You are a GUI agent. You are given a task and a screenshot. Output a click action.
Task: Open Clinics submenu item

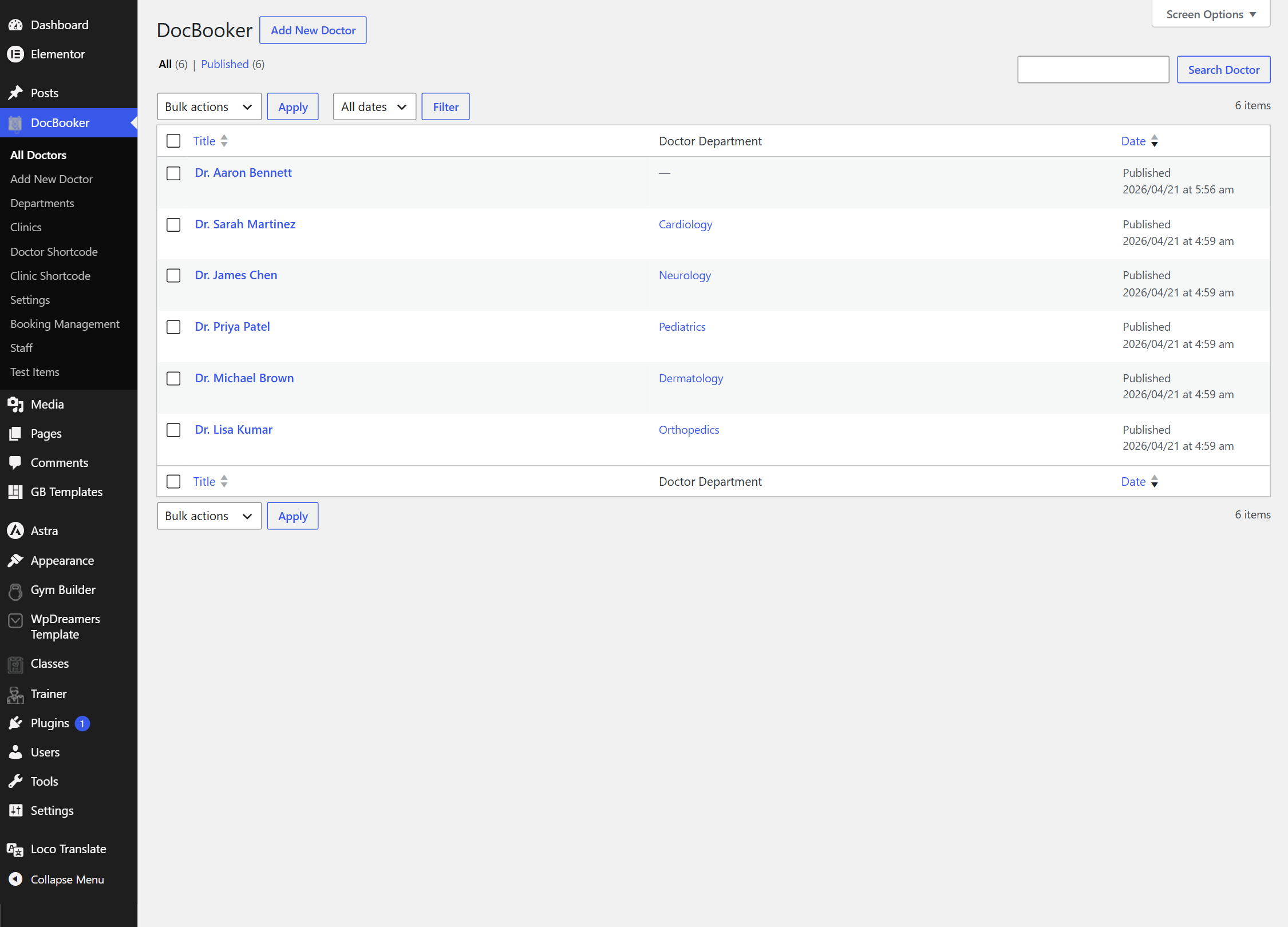tap(26, 227)
